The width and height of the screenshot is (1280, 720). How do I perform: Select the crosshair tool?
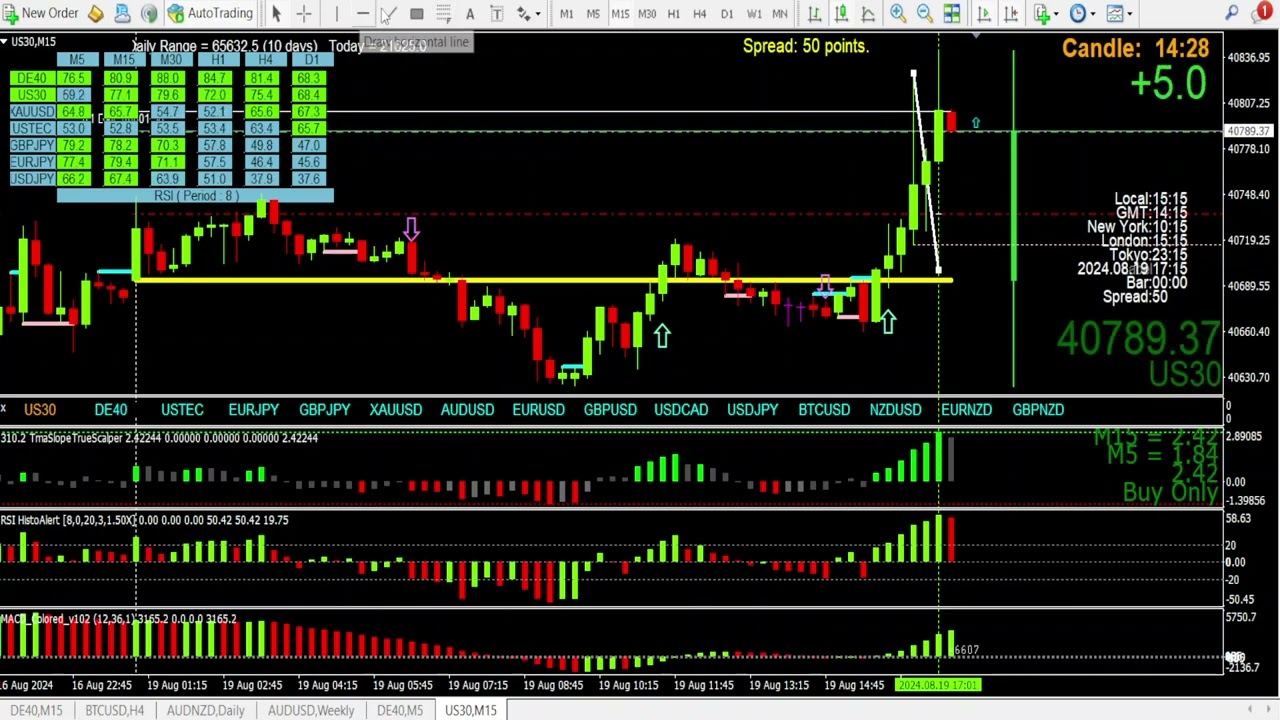click(304, 13)
